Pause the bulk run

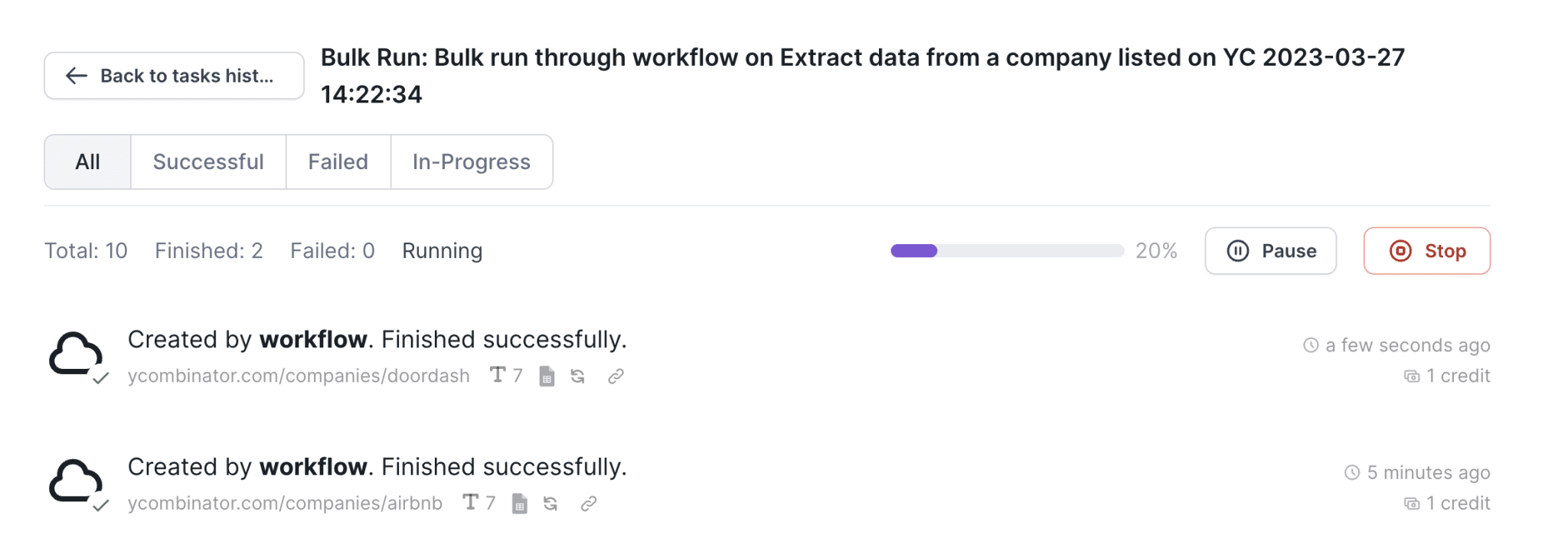tap(1270, 251)
